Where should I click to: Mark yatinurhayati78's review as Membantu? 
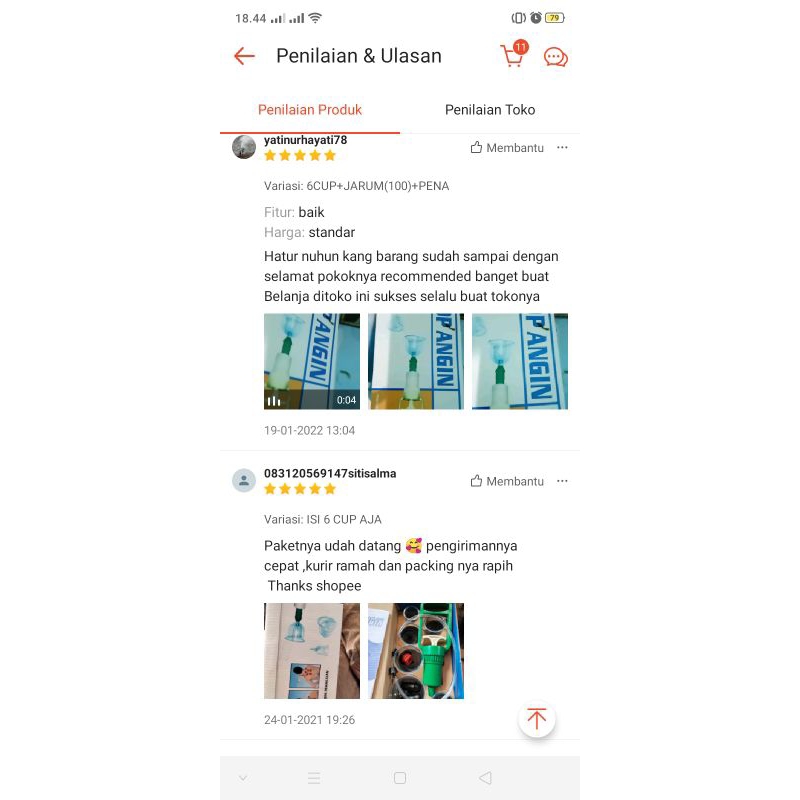pos(507,147)
